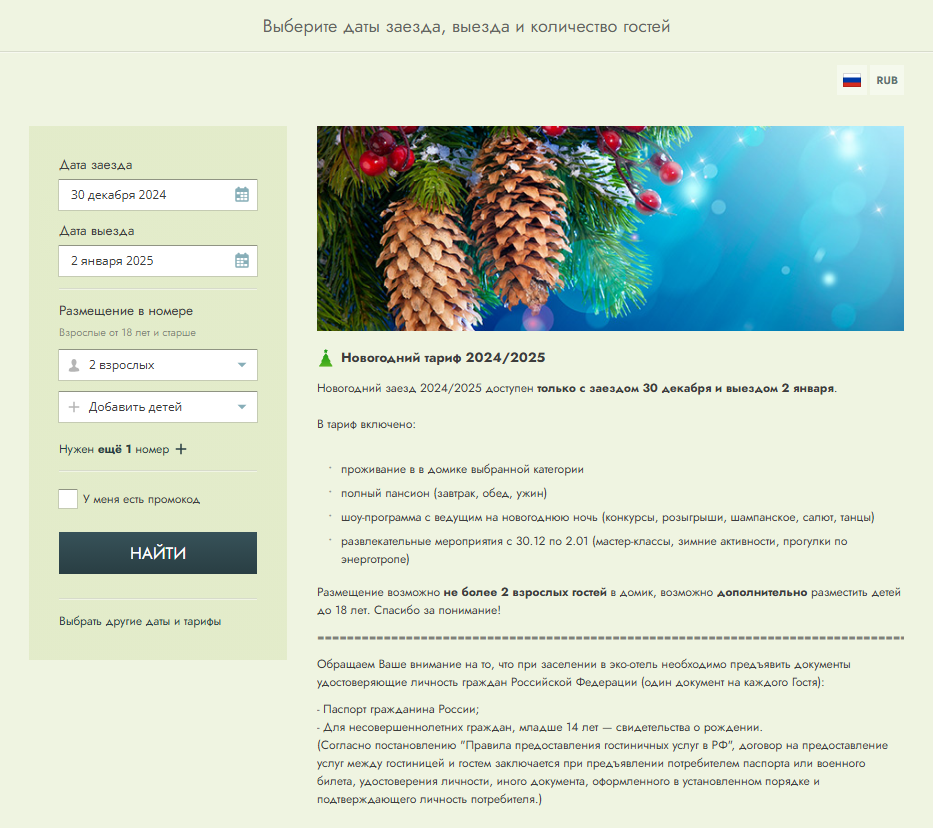Click 'У меня есть промокод' label text

(x=142, y=499)
